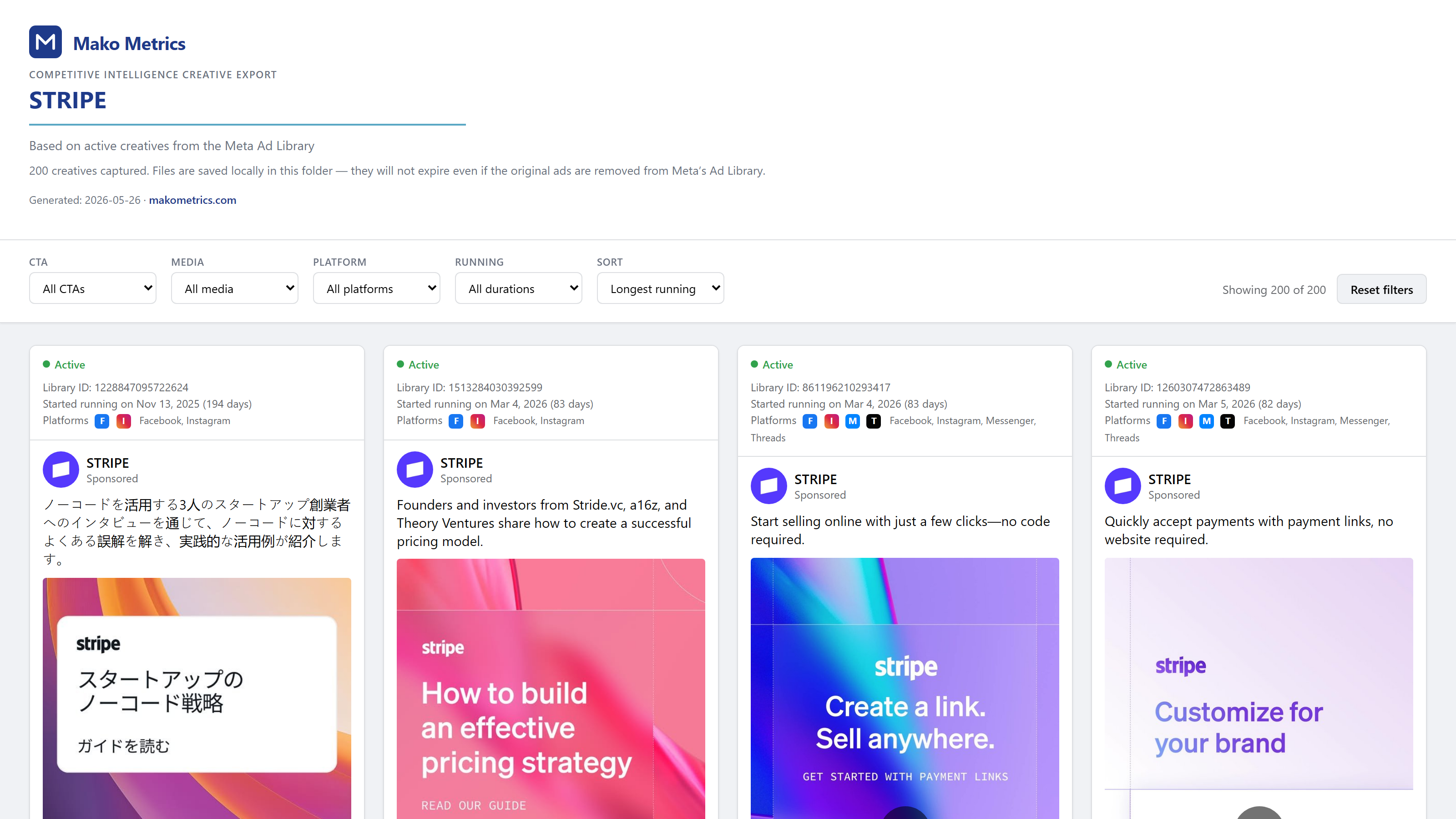This screenshot has height=819, width=1456.
Task: Click the STRIPE page heading
Action: tap(68, 100)
